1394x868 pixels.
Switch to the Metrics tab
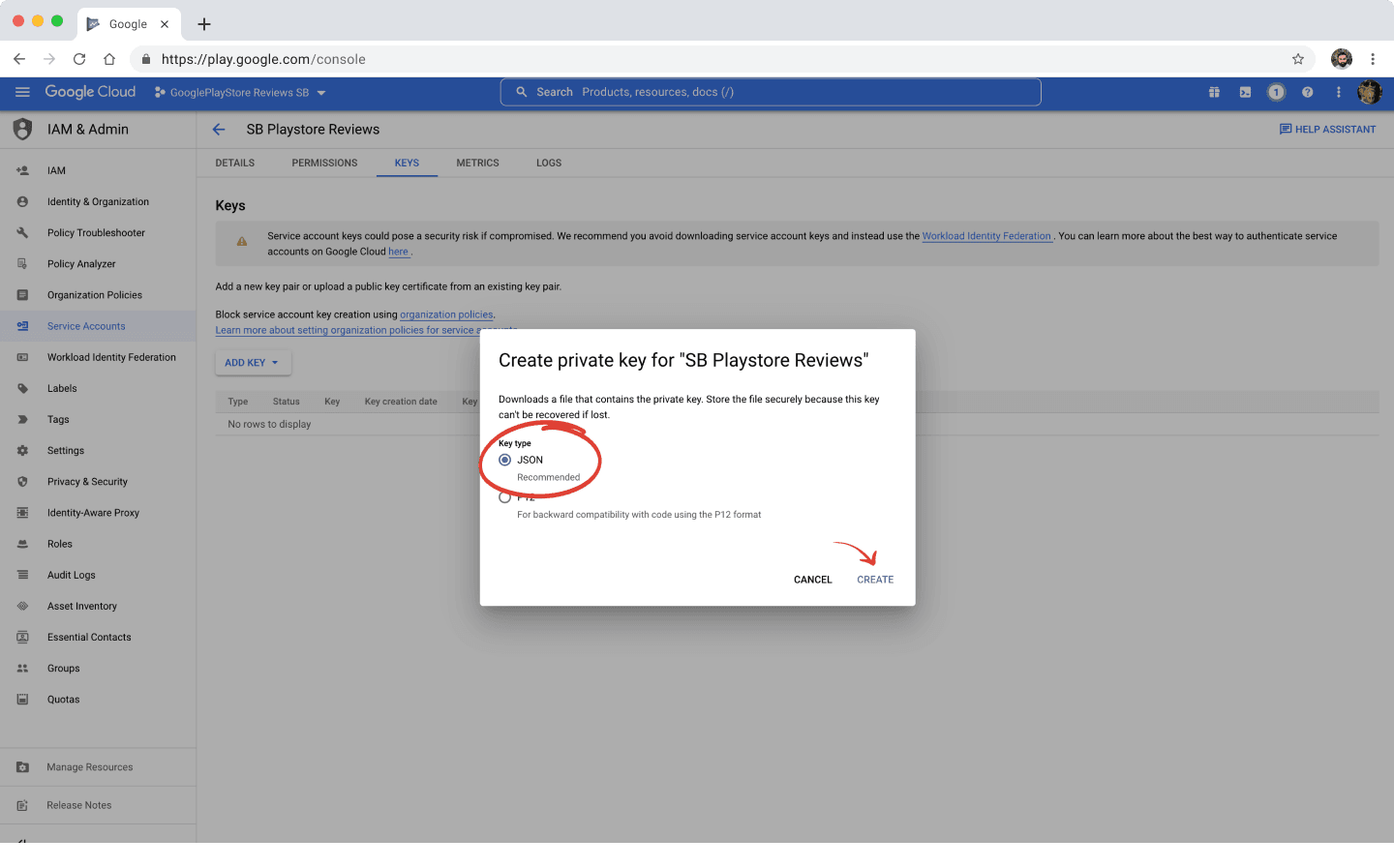(478, 163)
